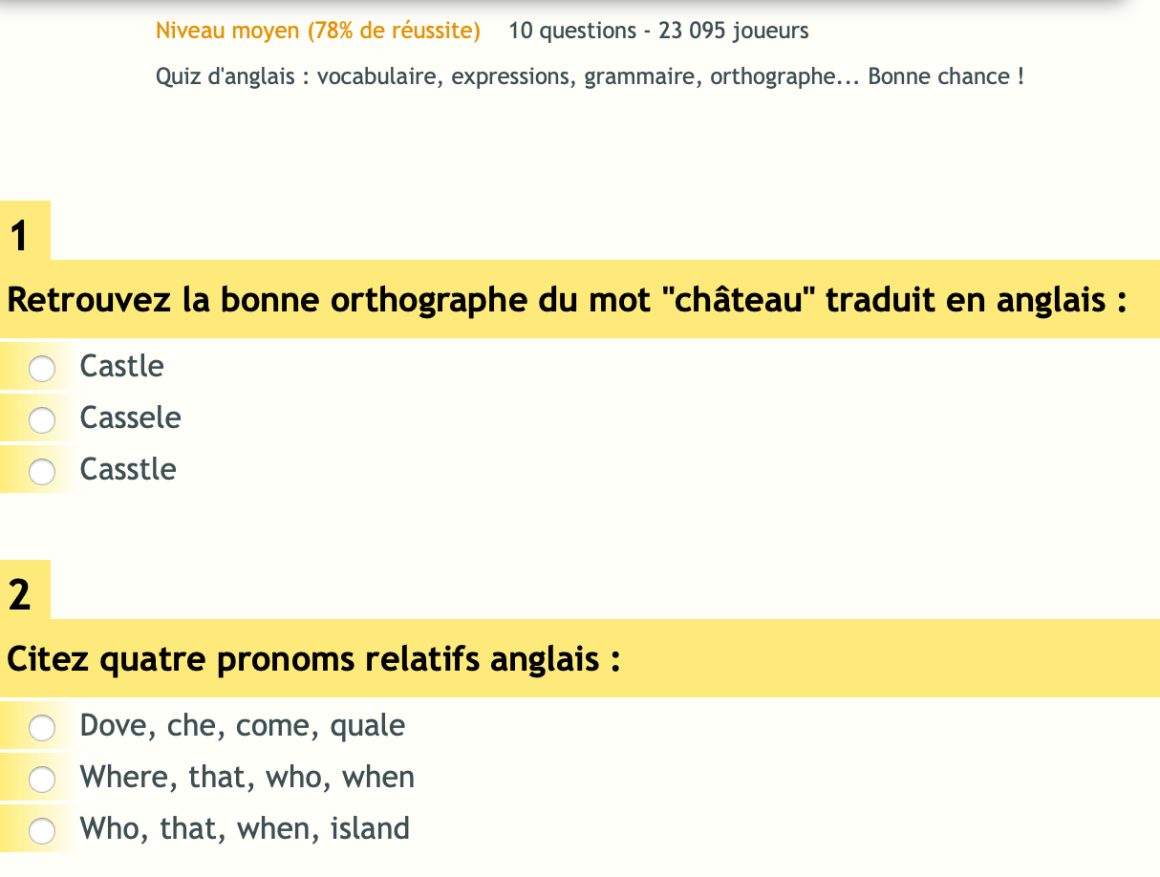Select the radio button for "Castle"
This screenshot has width=1160, height=877.
42,369
